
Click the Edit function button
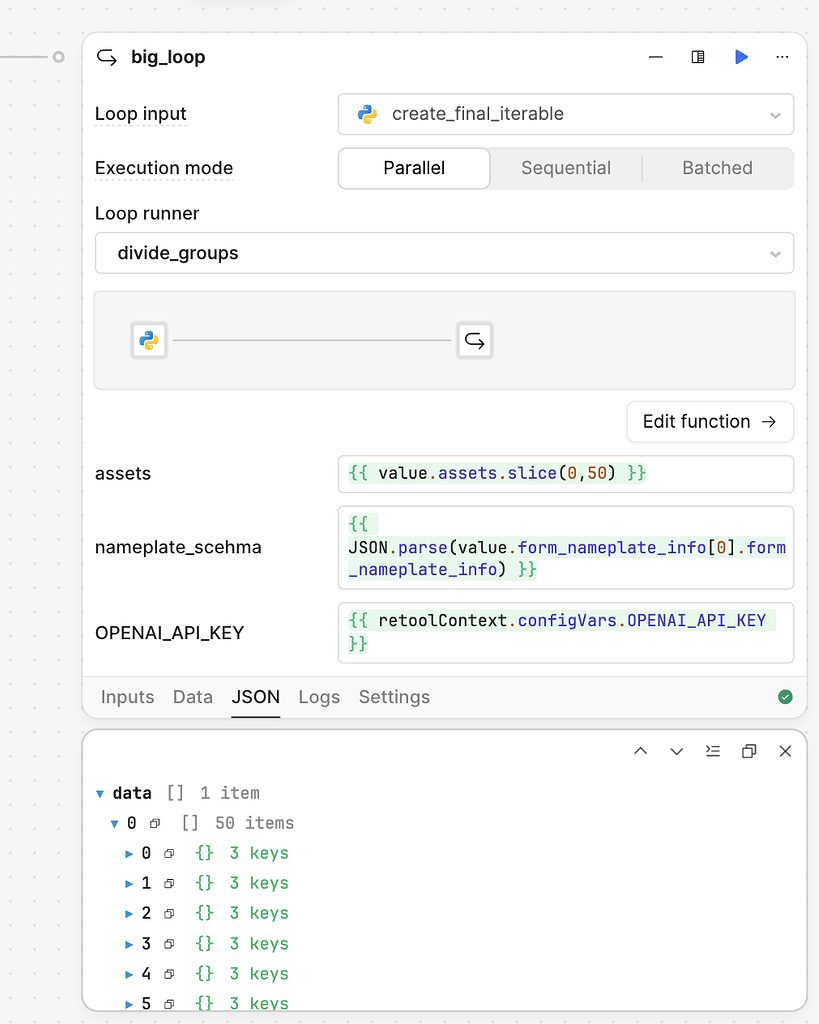click(709, 421)
